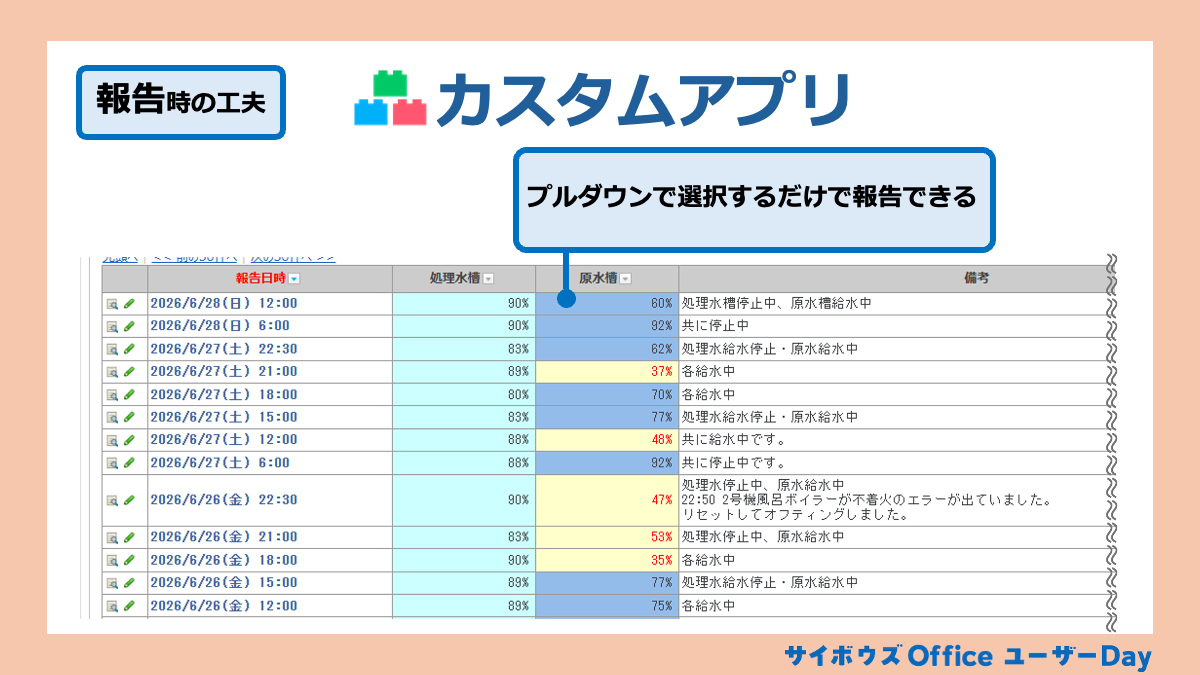Open details icon for 2026/6/27(土) 21:00 row
This screenshot has height=675, width=1200.
pyautogui.click(x=113, y=372)
